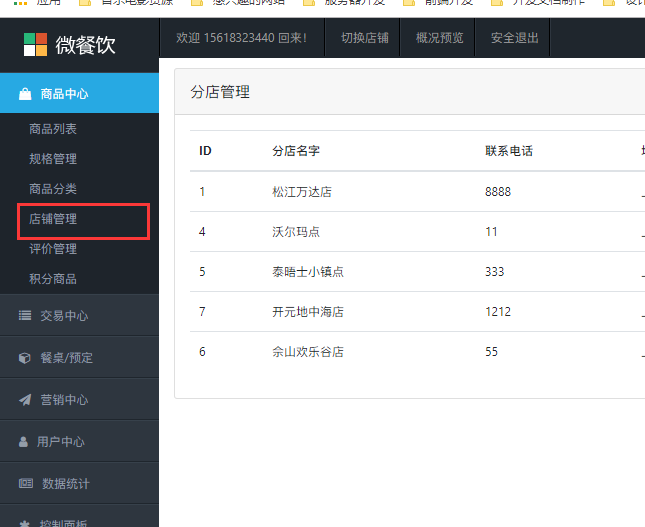Image resolution: width=645 pixels, height=527 pixels.
Task: Click the 切换店铺 button in top bar
Action: tap(365, 38)
